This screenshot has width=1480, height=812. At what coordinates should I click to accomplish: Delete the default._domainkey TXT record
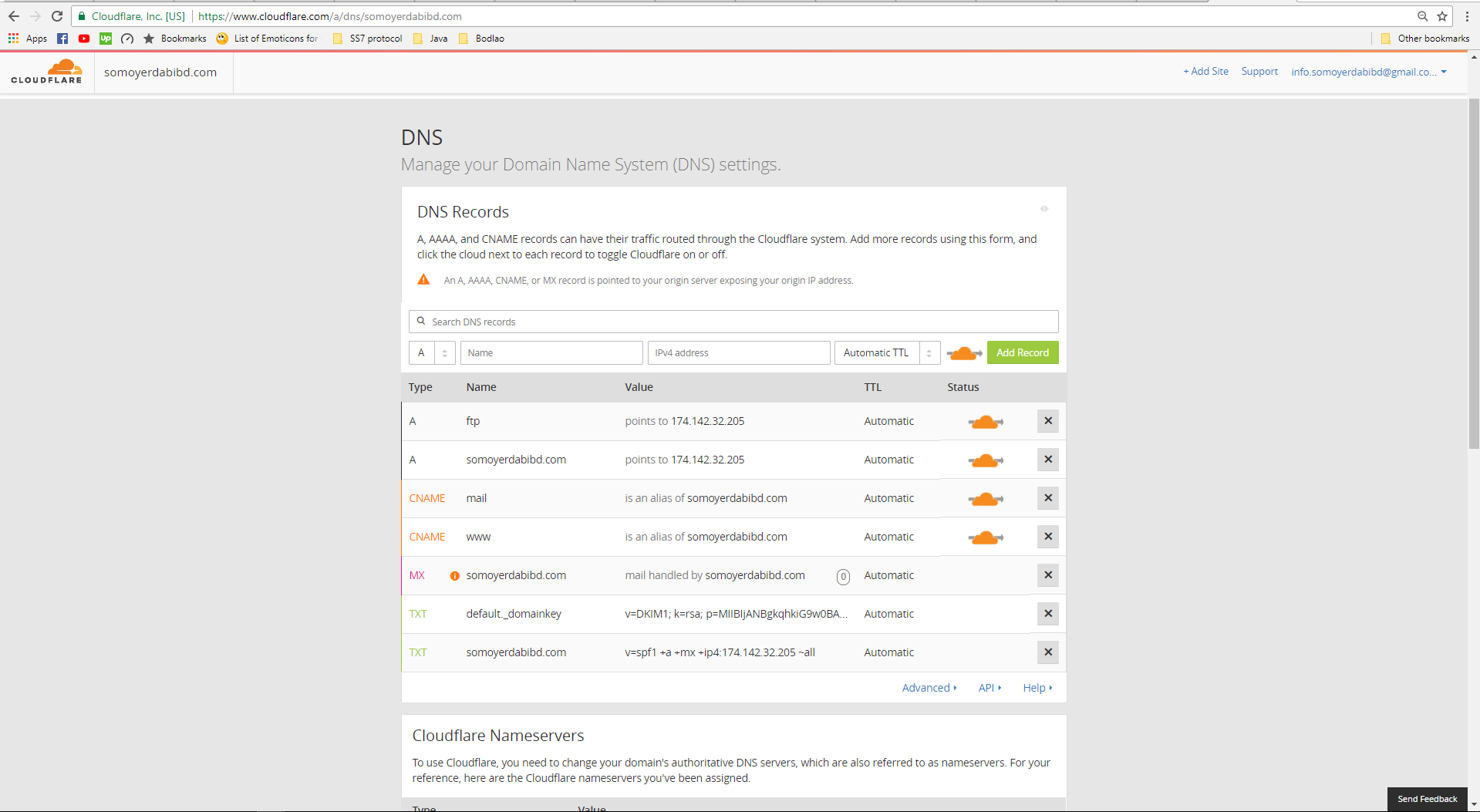tap(1048, 614)
